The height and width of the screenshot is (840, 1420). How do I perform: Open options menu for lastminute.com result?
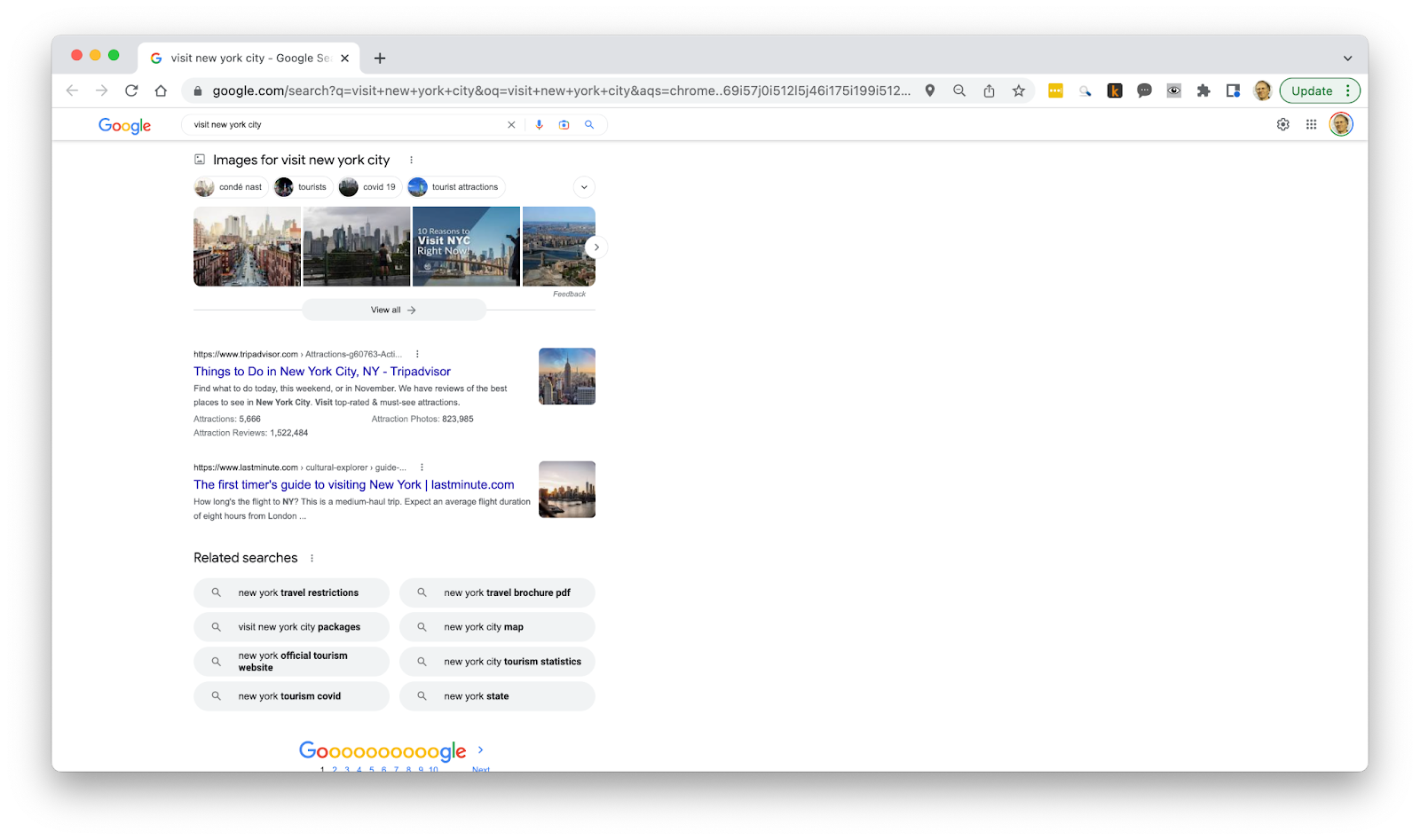click(422, 467)
